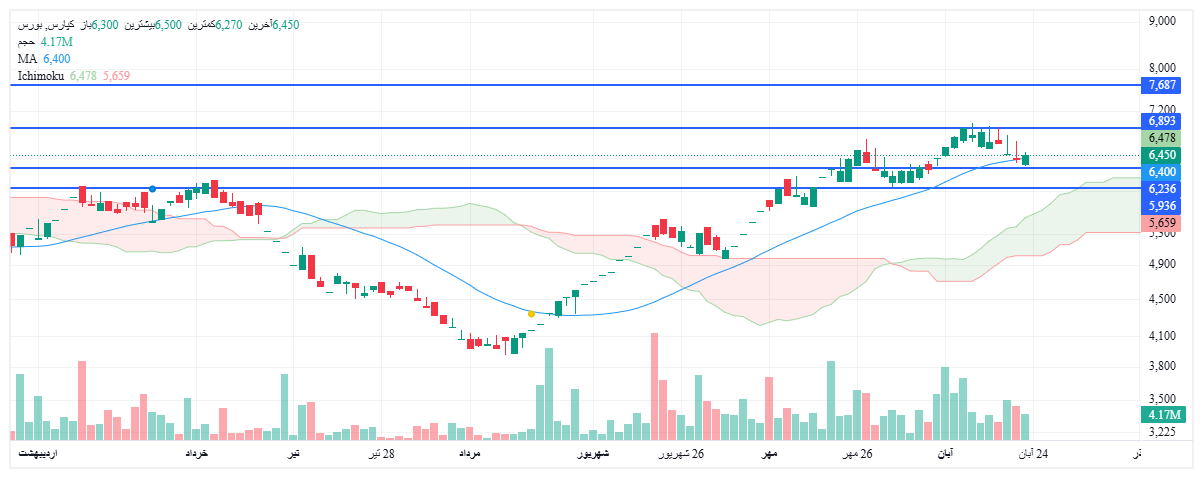The image size is (1203, 478).
Task: Click the light blue 6,400 MA price tag
Action: point(1161,172)
